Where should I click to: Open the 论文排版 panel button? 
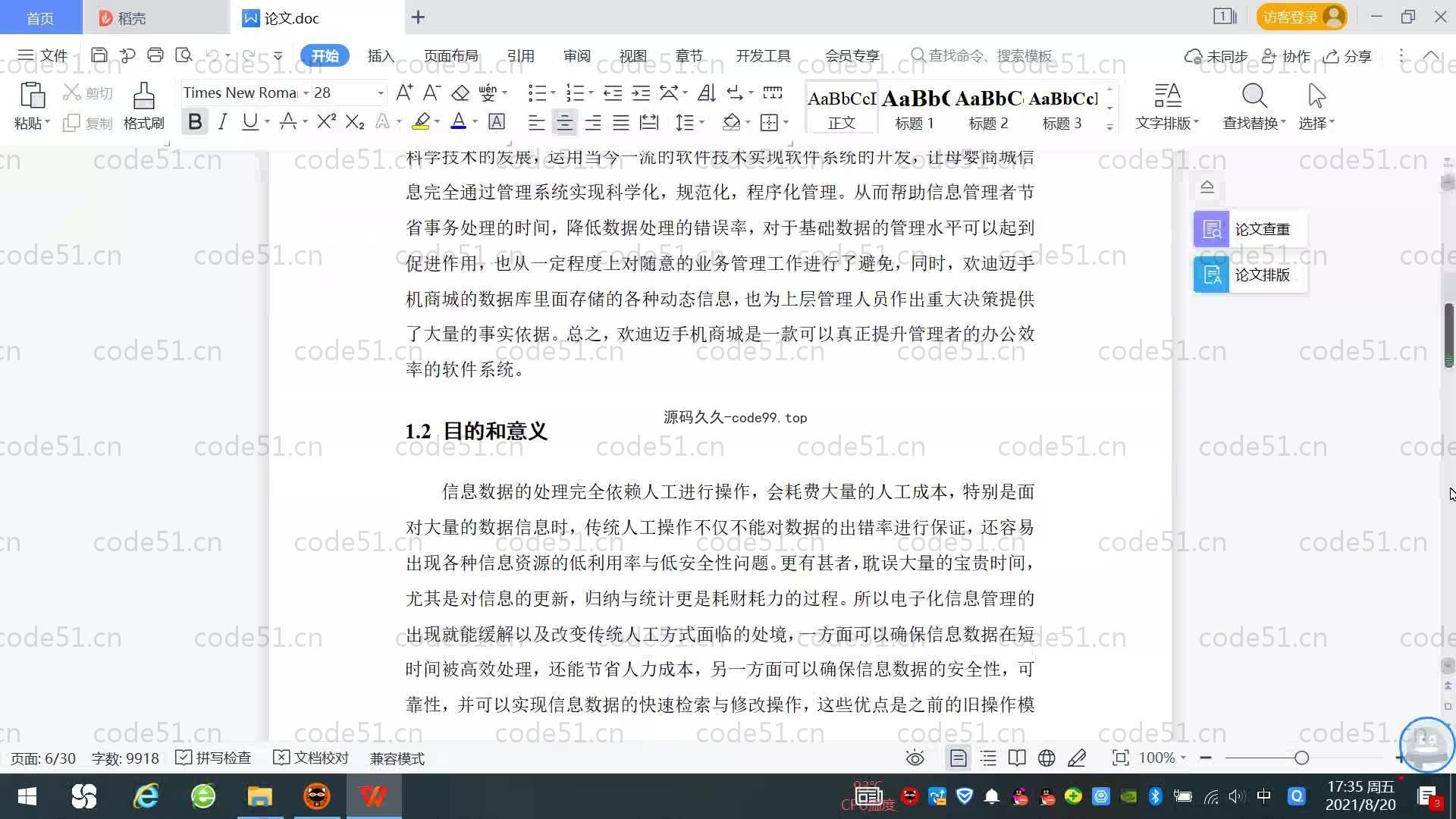click(x=1250, y=275)
